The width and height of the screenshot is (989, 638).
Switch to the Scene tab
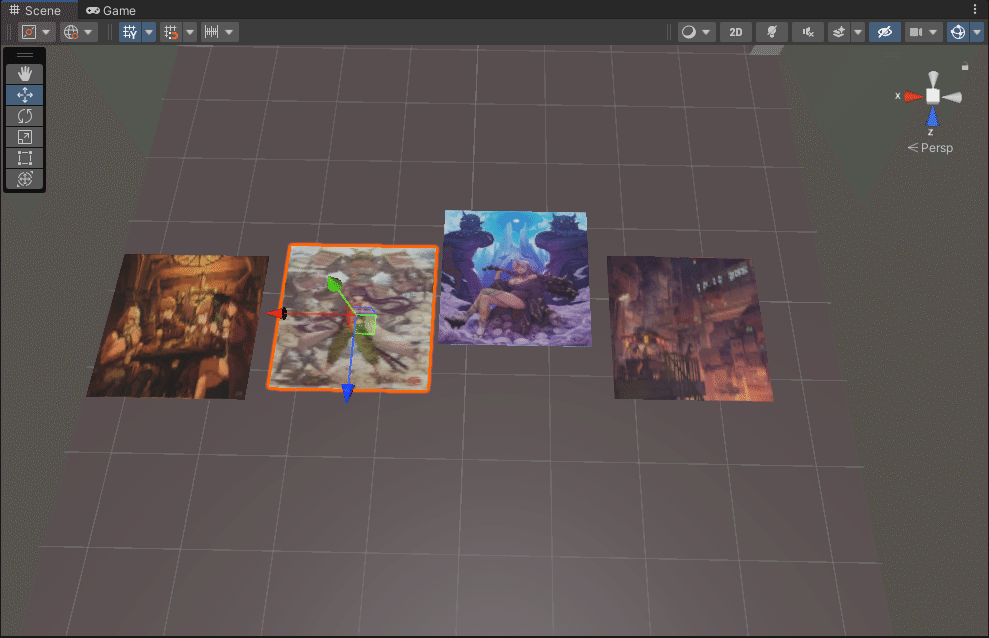(x=35, y=10)
